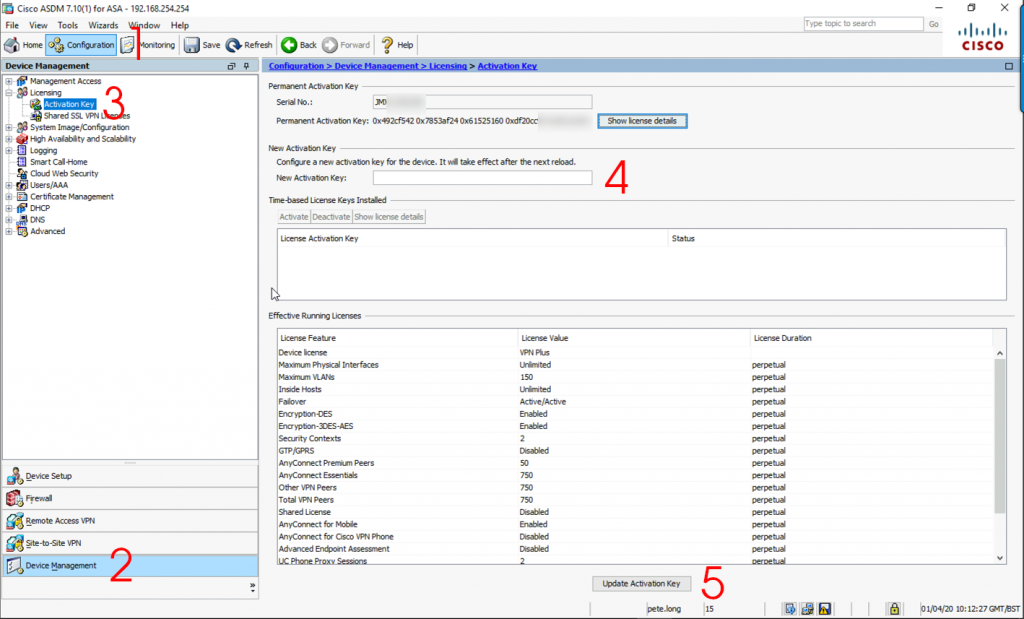Expand the Management Access node
Screen dimensions: 1024x619
click(8, 81)
